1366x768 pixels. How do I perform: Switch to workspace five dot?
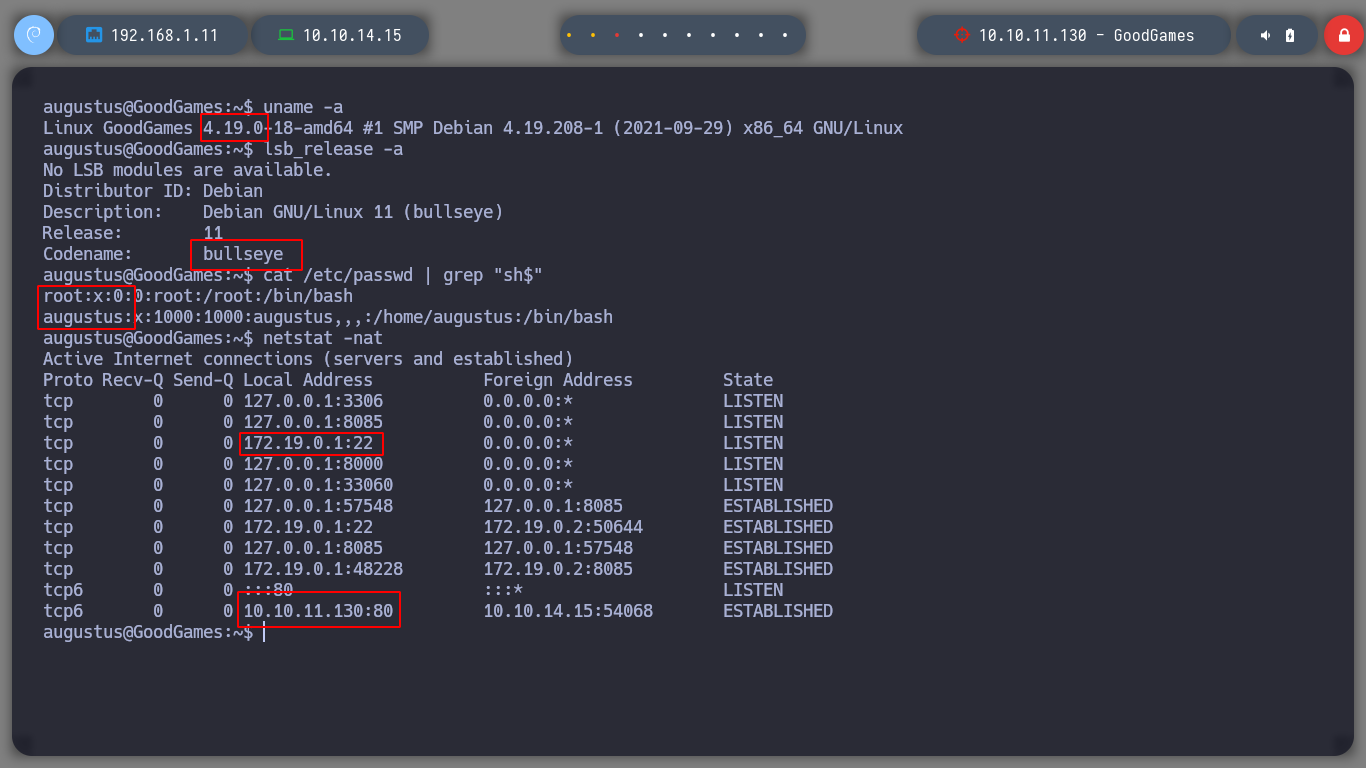[x=665, y=35]
